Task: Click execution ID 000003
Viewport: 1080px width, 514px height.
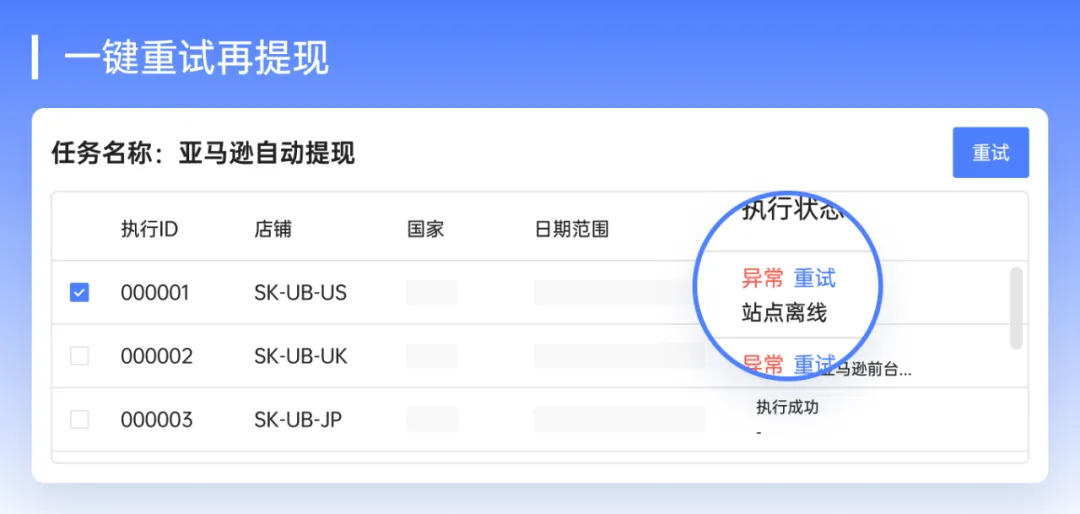Action: tap(156, 420)
